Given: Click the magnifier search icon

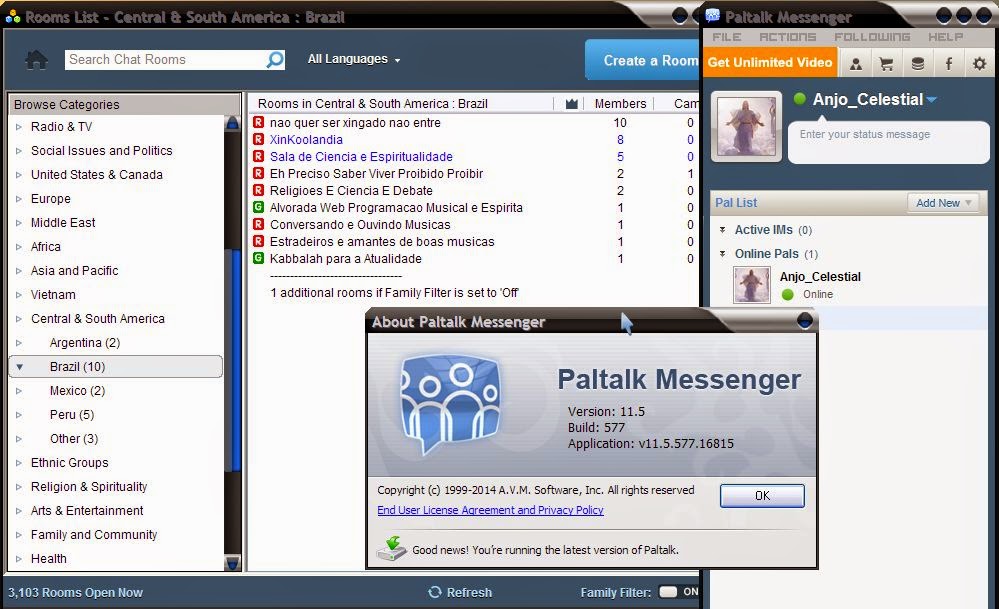Looking at the screenshot, I should coord(275,60).
